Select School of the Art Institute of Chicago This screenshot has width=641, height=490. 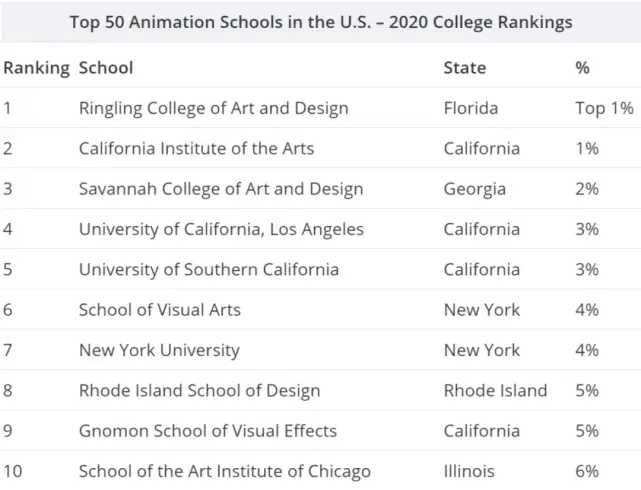[x=225, y=471]
